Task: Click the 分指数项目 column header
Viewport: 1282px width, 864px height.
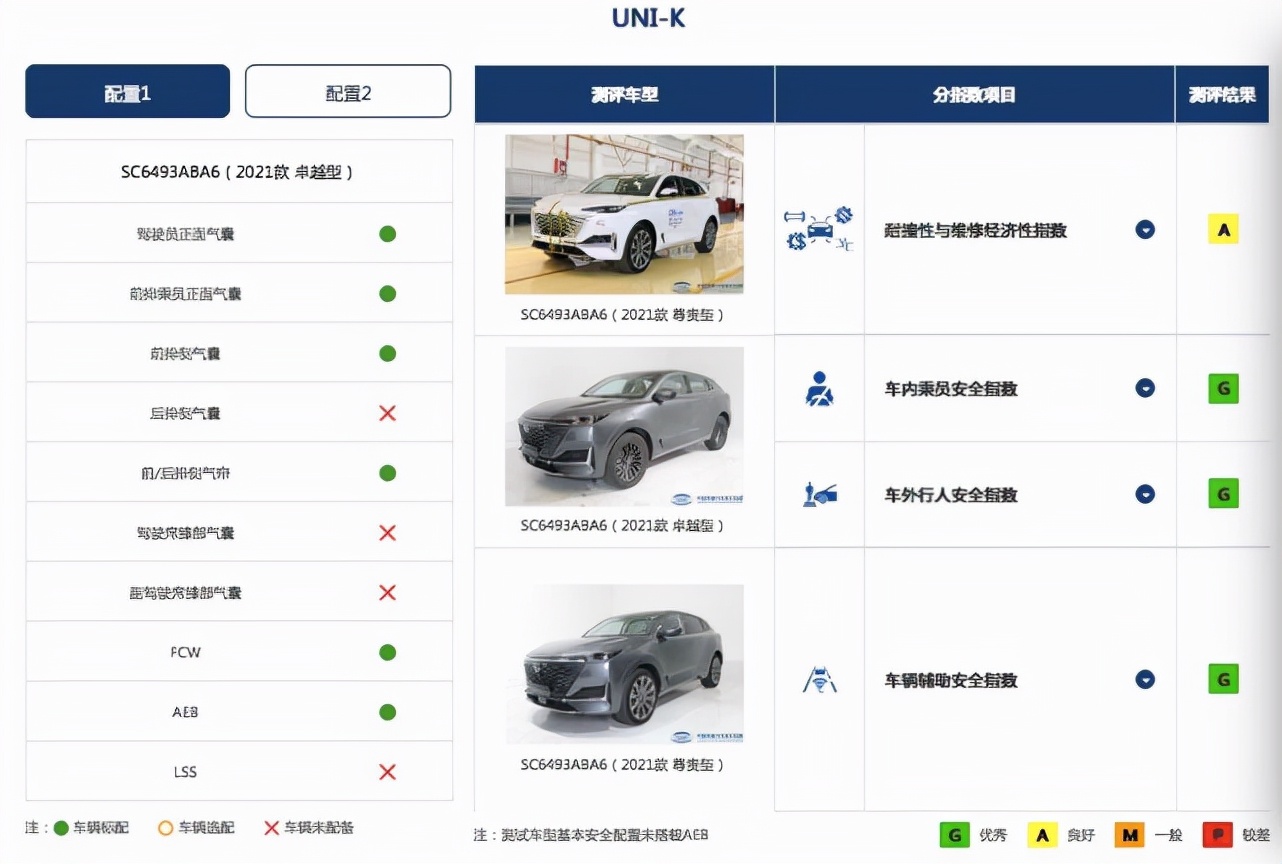Action: click(x=975, y=95)
